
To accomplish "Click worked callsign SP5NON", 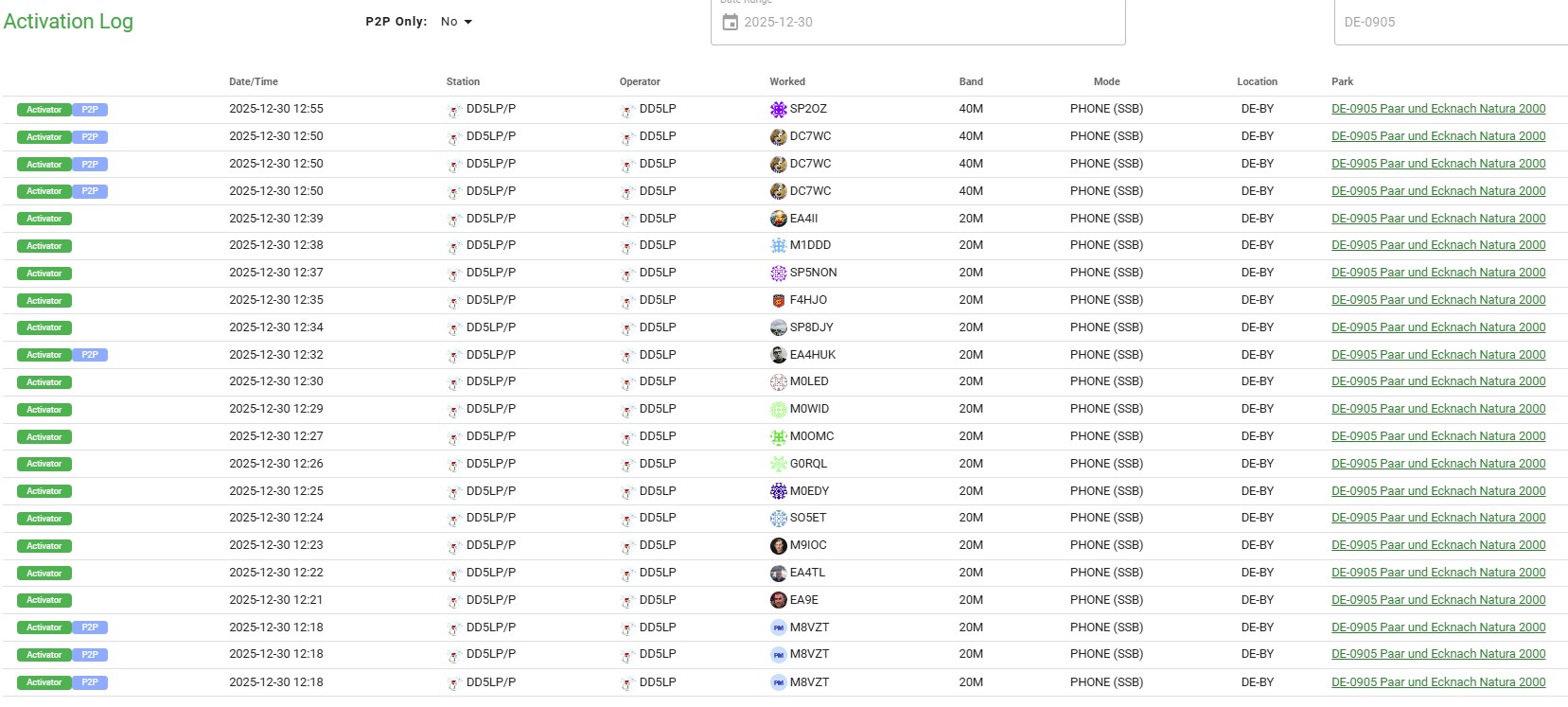I will point(813,273).
